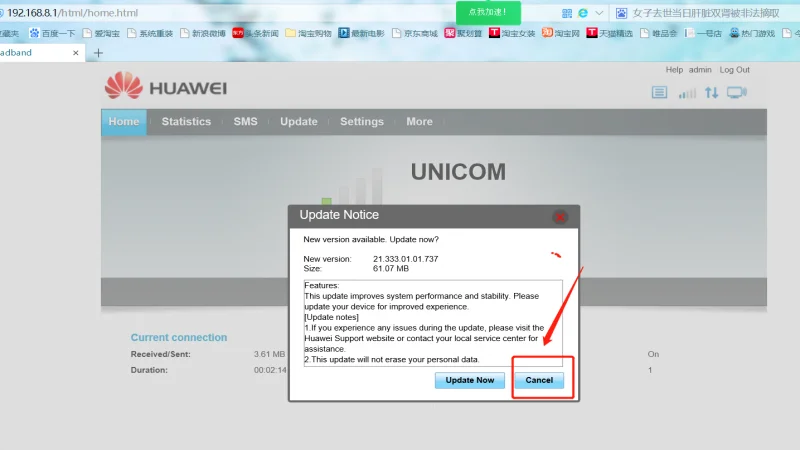The width and height of the screenshot is (800, 450).
Task: Open a new browser tab with plus
Action: point(98,53)
